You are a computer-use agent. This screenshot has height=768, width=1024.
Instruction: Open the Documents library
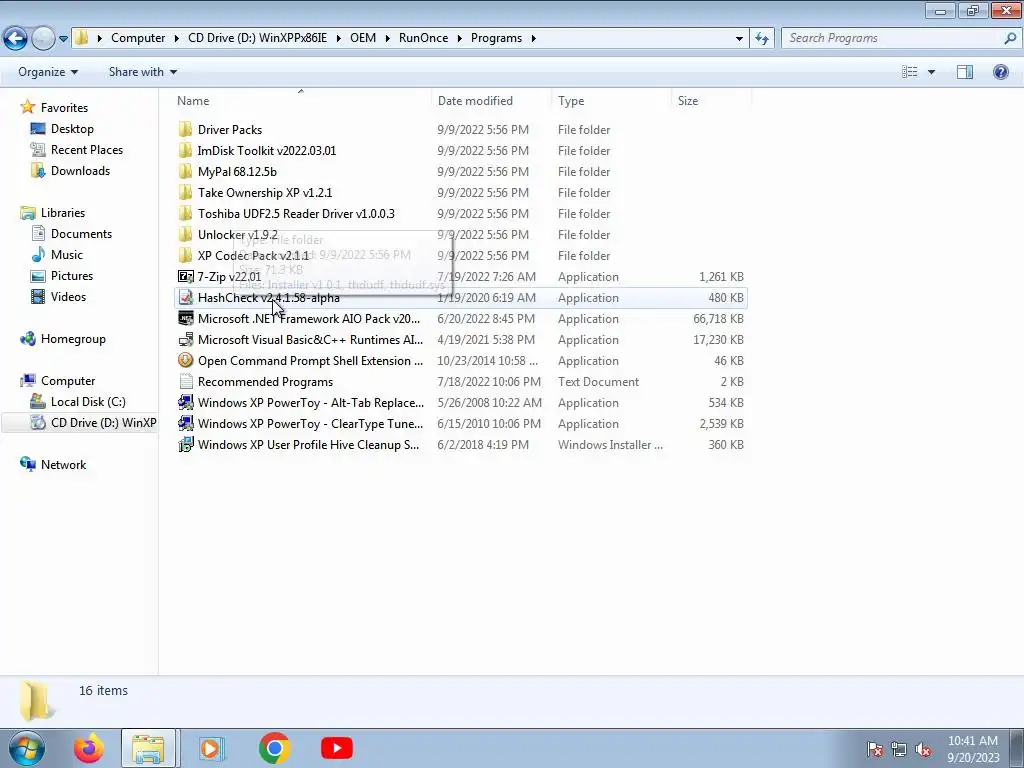81,234
